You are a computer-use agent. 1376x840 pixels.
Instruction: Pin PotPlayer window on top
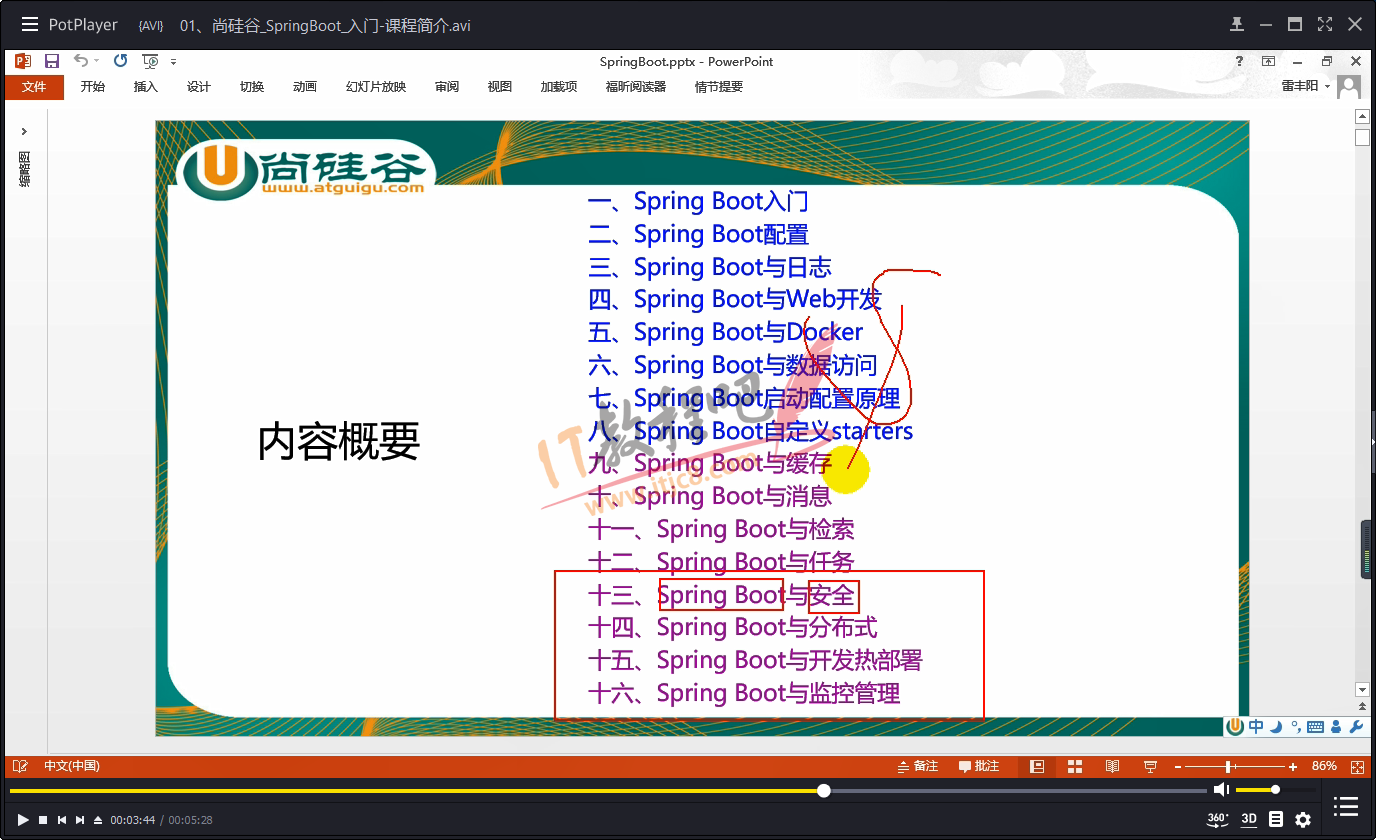point(1237,24)
